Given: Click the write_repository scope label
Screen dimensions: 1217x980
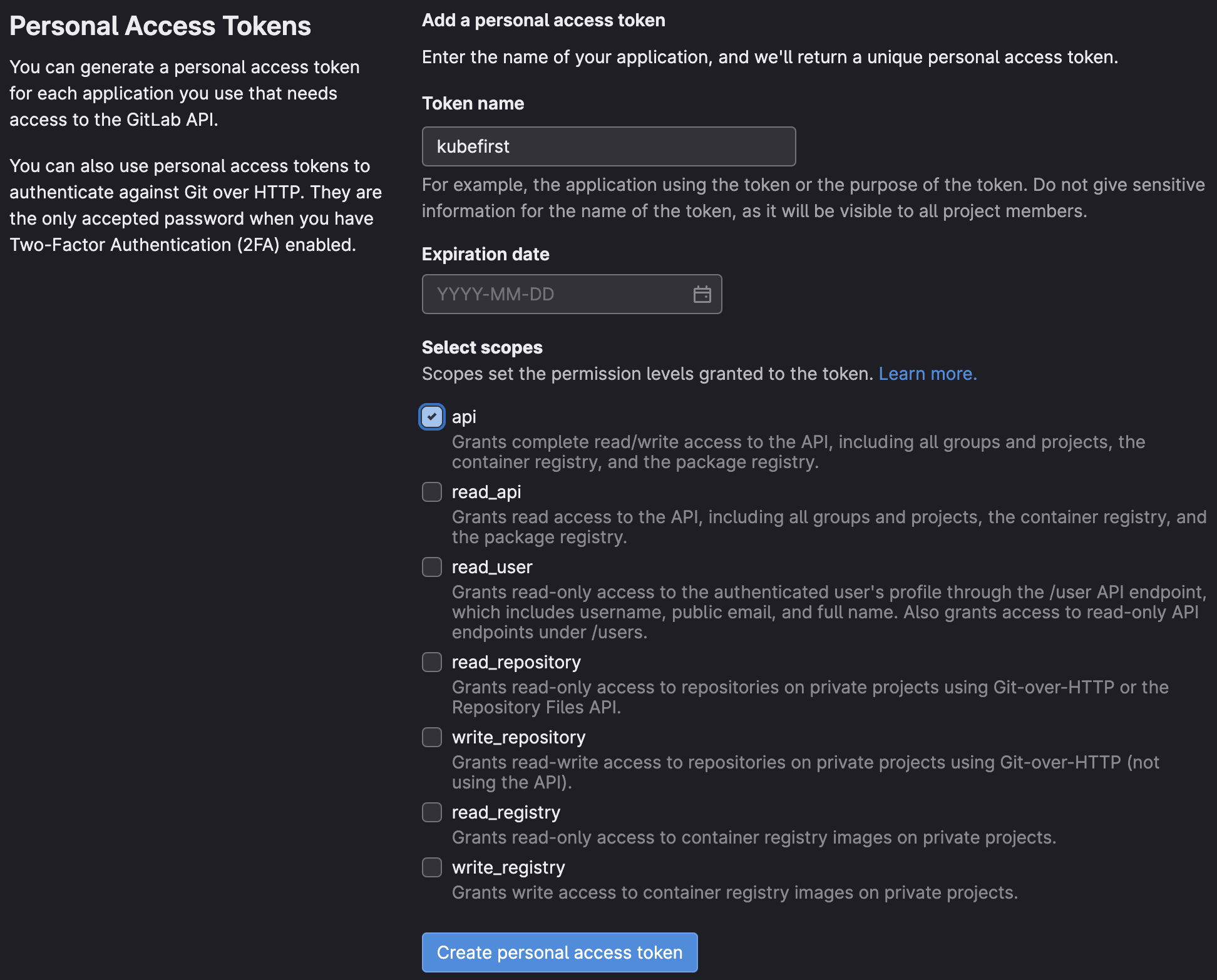Looking at the screenshot, I should (519, 738).
